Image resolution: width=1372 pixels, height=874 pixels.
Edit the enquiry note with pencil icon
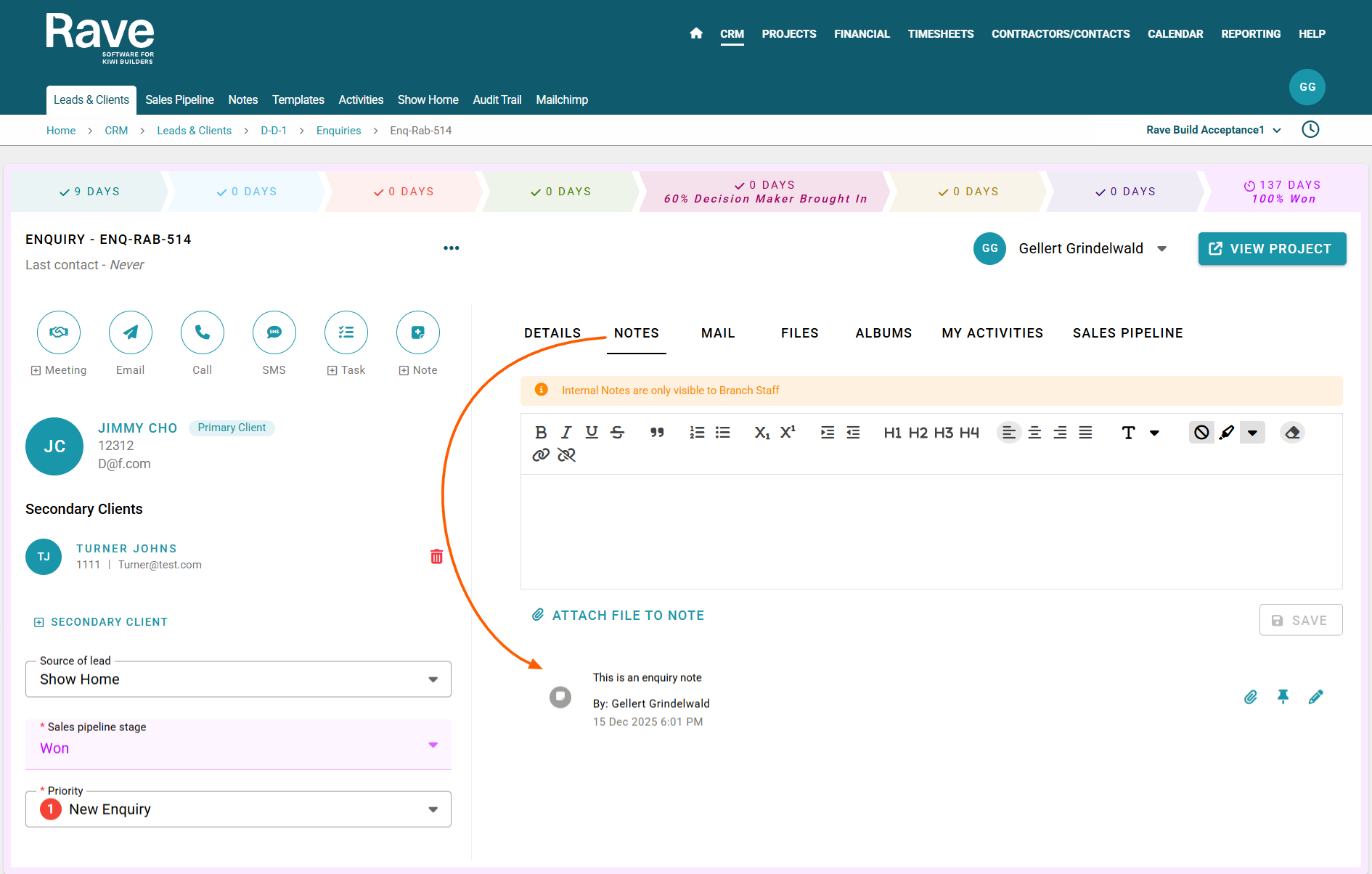coord(1315,697)
